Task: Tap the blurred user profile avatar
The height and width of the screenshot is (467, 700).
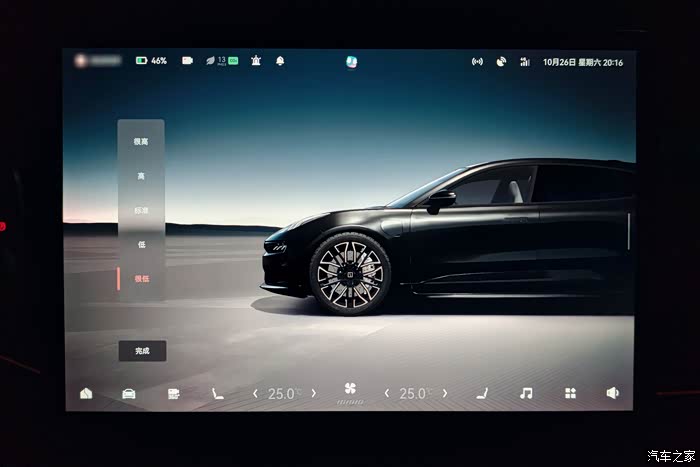Action: pyautogui.click(x=80, y=61)
